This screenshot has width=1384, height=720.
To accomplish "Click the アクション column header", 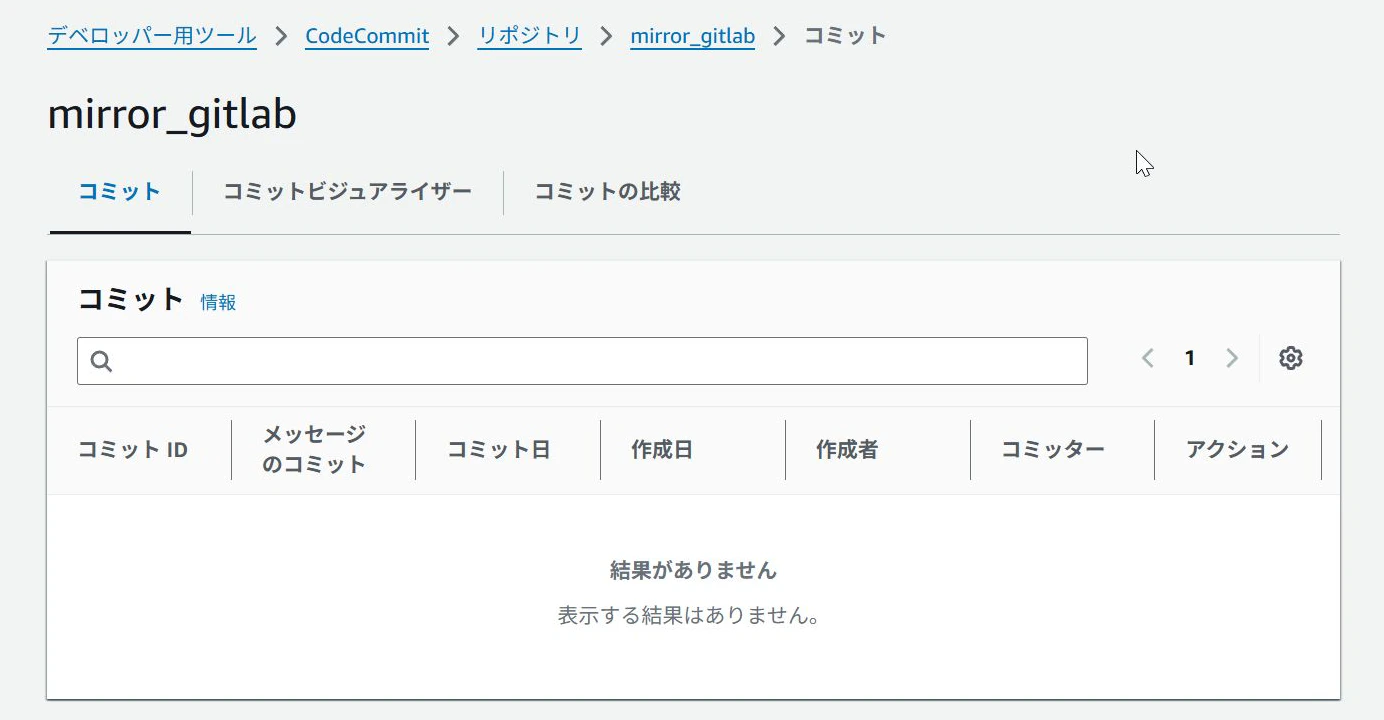I will (1238, 450).
